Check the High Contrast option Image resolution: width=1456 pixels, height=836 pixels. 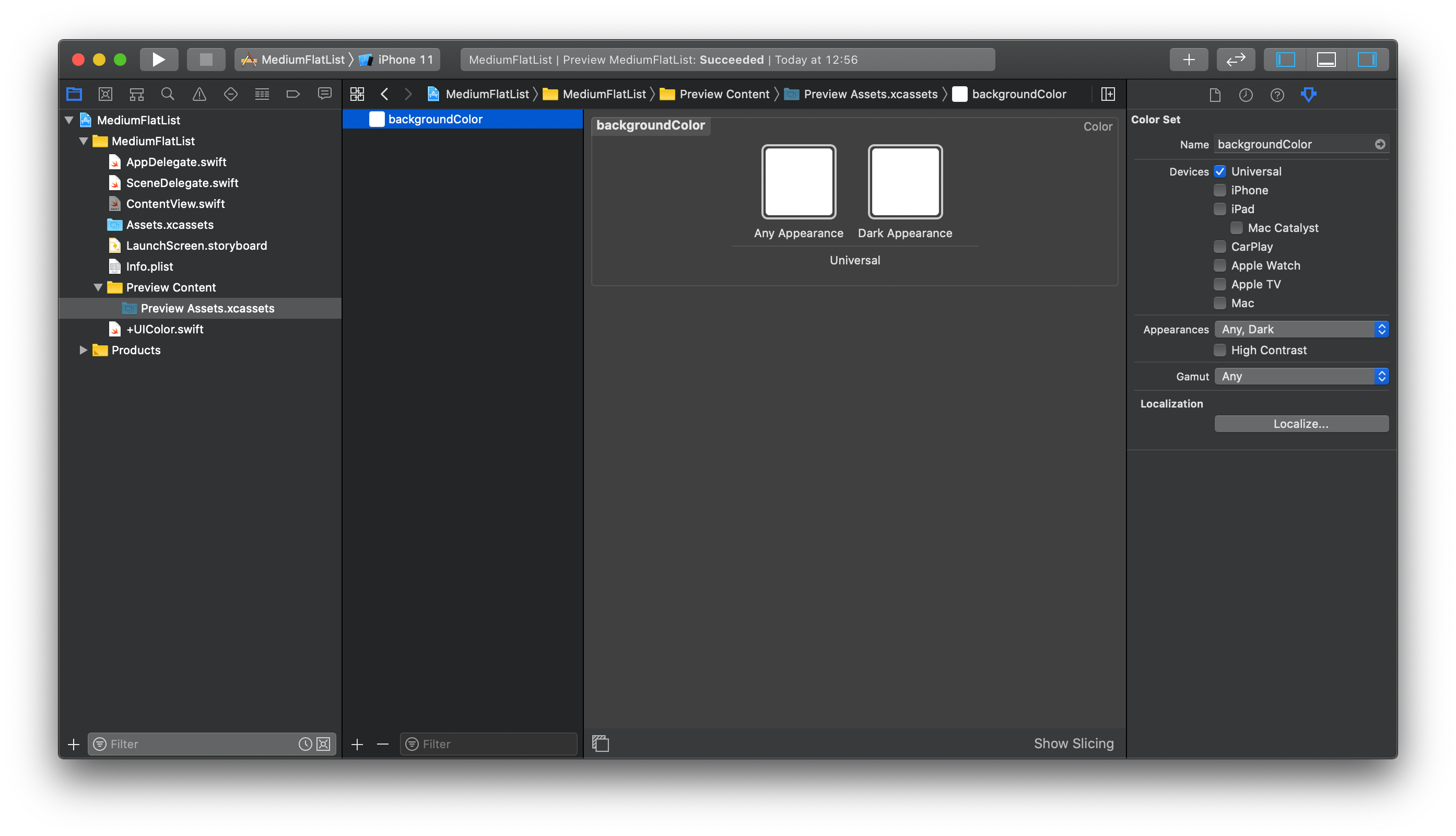tap(1219, 350)
